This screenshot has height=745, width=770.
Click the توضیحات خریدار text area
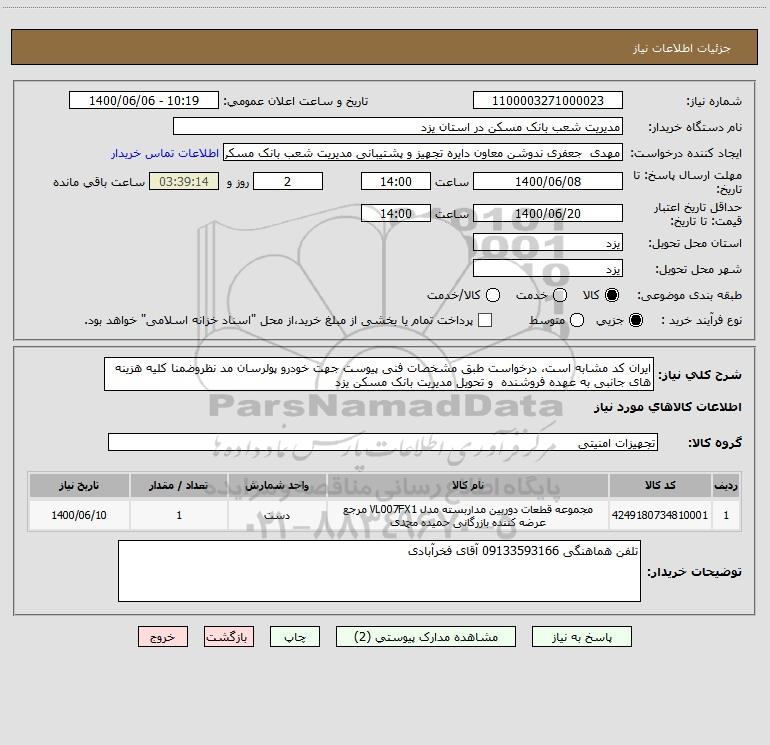[379, 571]
